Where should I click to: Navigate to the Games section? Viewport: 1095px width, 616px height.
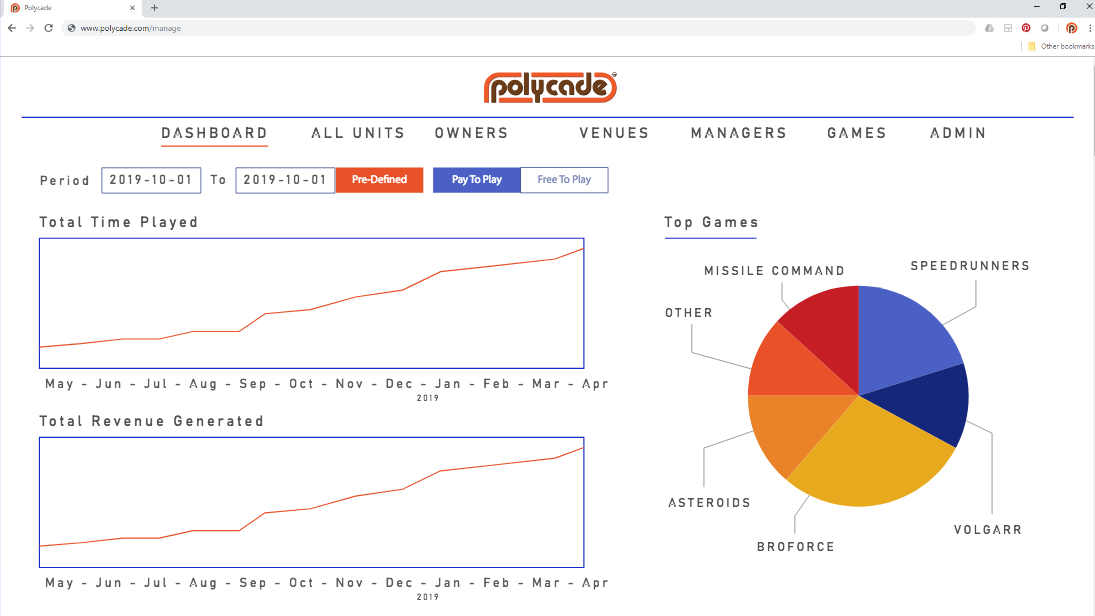(x=857, y=133)
